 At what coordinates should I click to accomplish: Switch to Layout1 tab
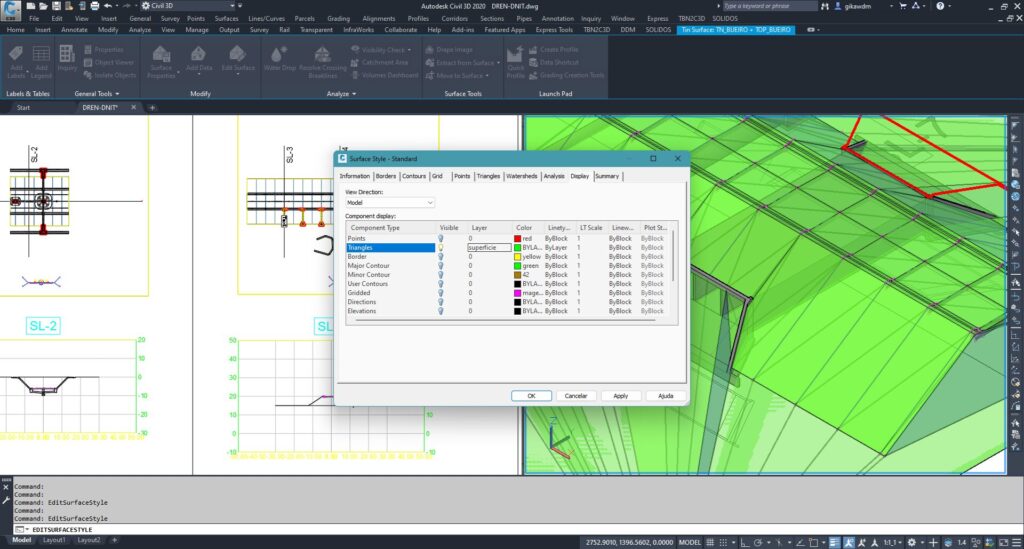click(54, 540)
